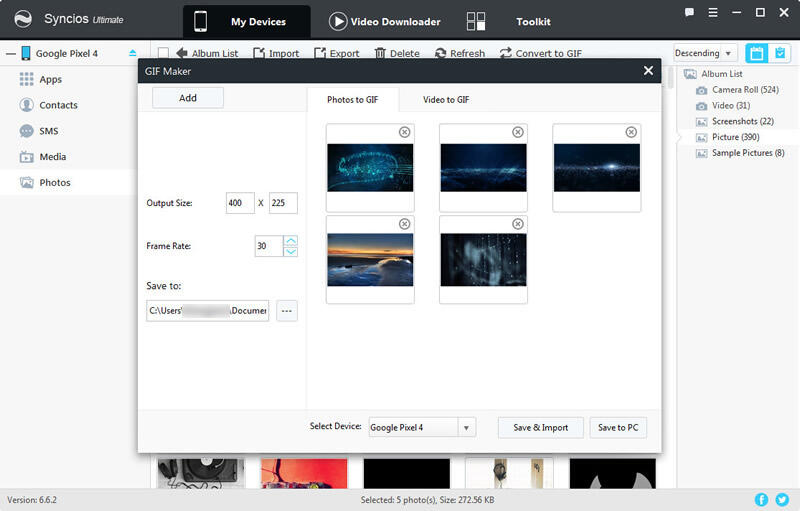
Task: Open the Toolkit tab
Action: (x=509, y=21)
